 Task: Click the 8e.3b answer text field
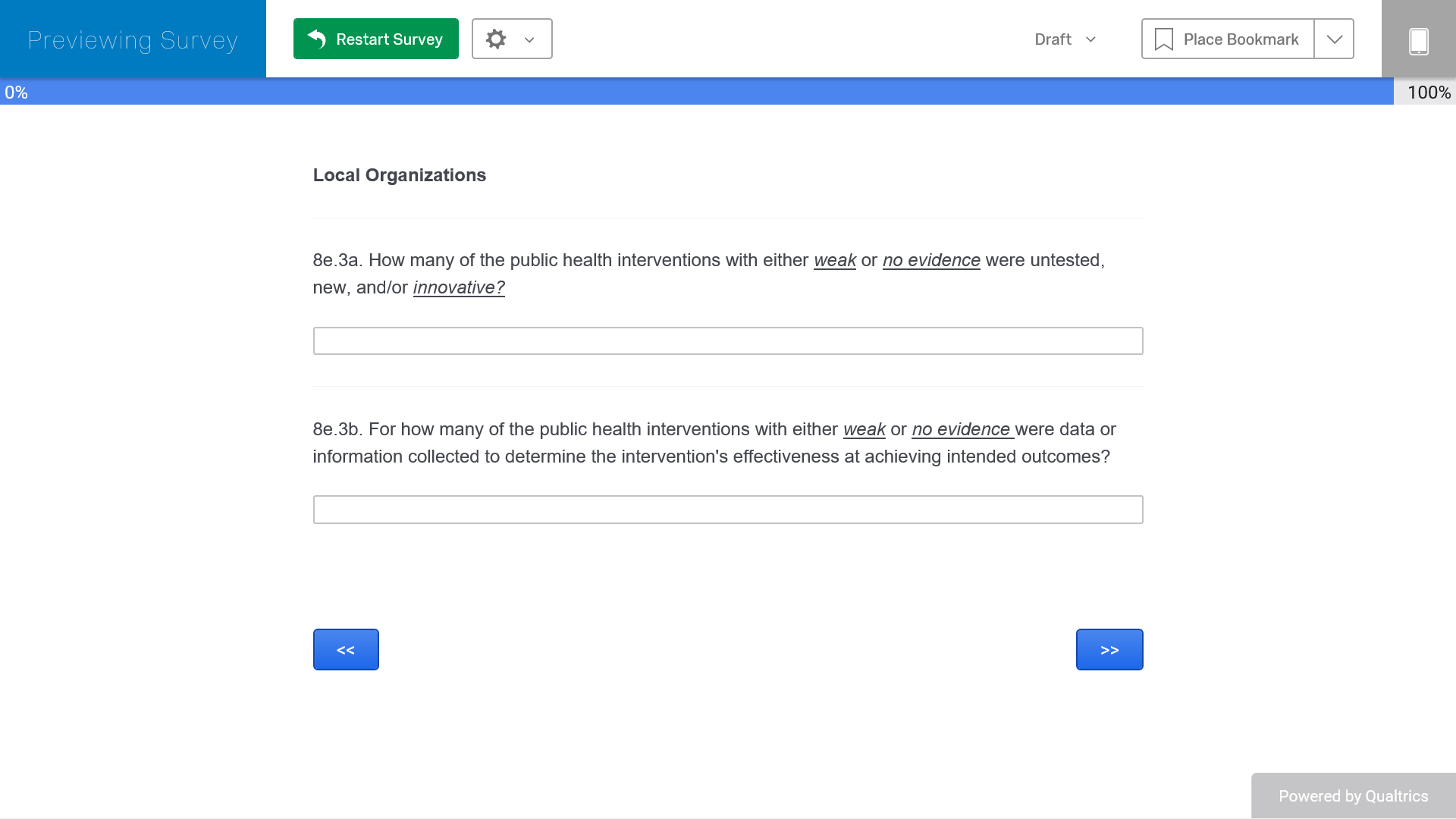727,510
